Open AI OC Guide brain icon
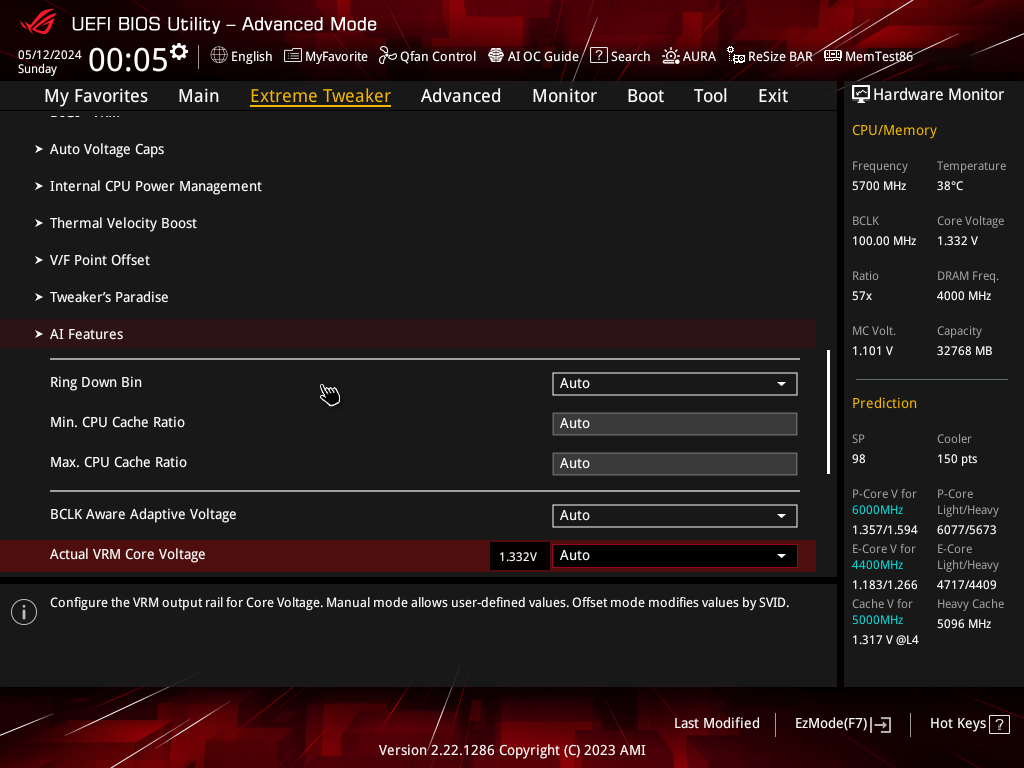 [x=496, y=56]
